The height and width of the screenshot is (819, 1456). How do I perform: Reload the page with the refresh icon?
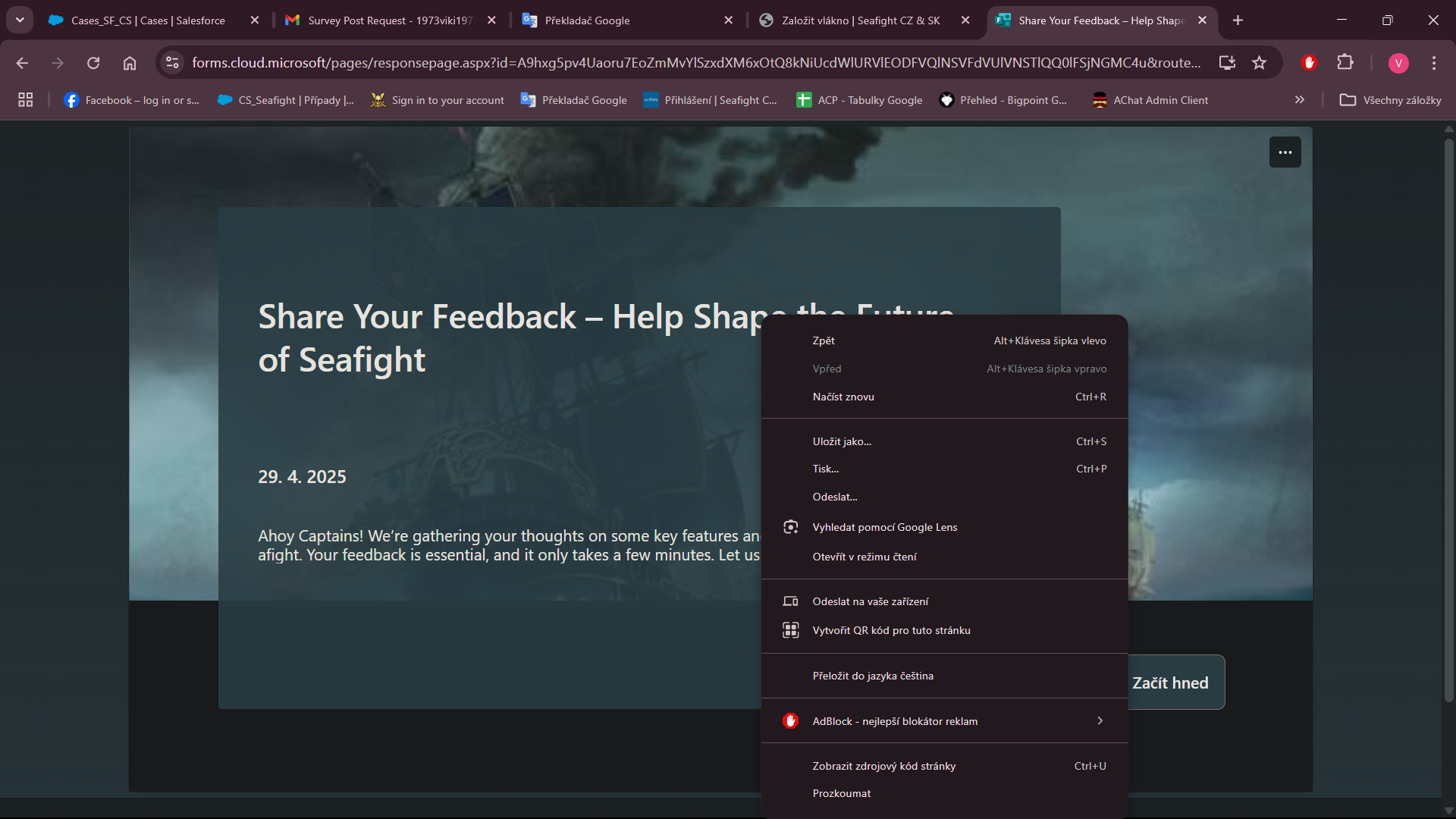93,63
